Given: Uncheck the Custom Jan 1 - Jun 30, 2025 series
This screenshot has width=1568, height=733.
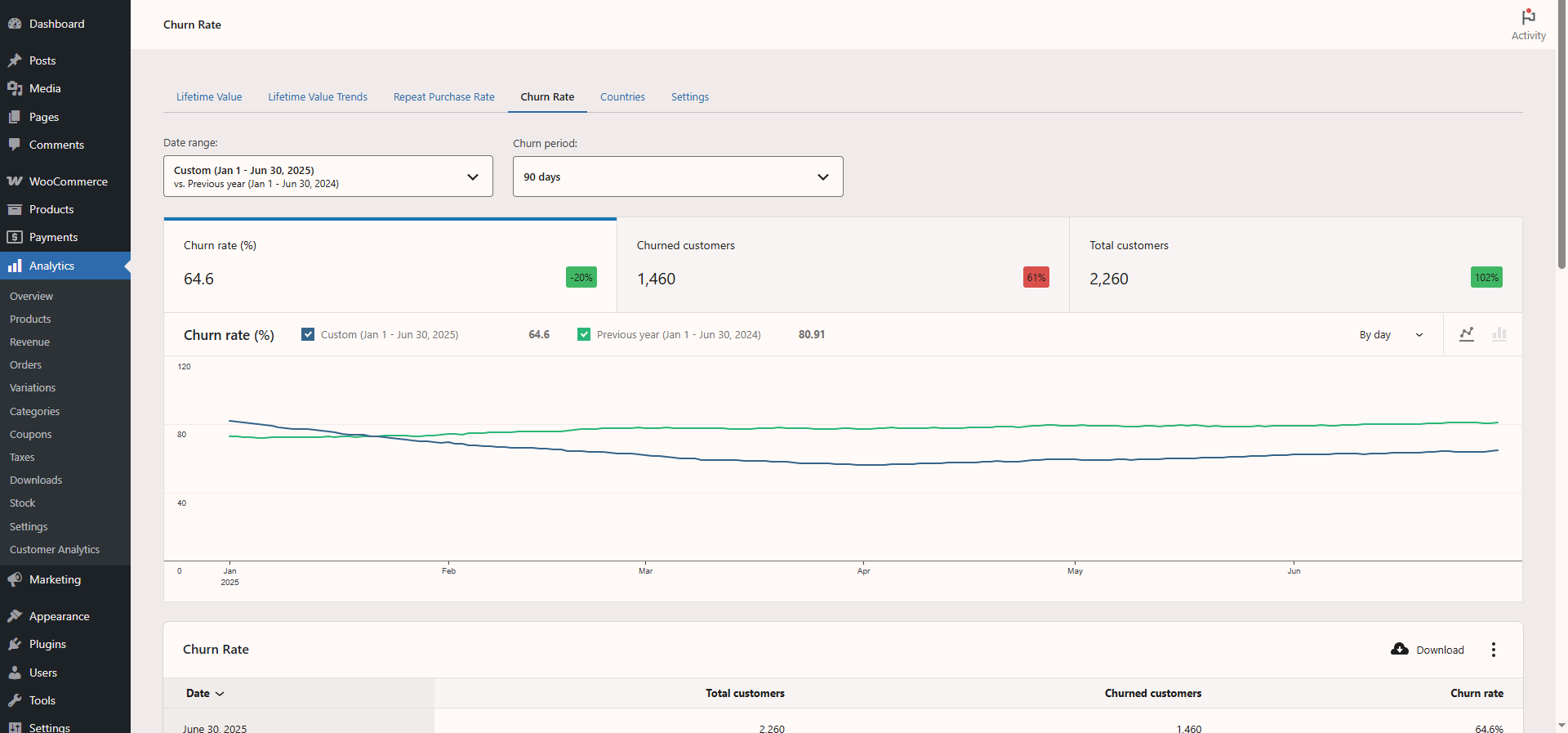Looking at the screenshot, I should [308, 334].
